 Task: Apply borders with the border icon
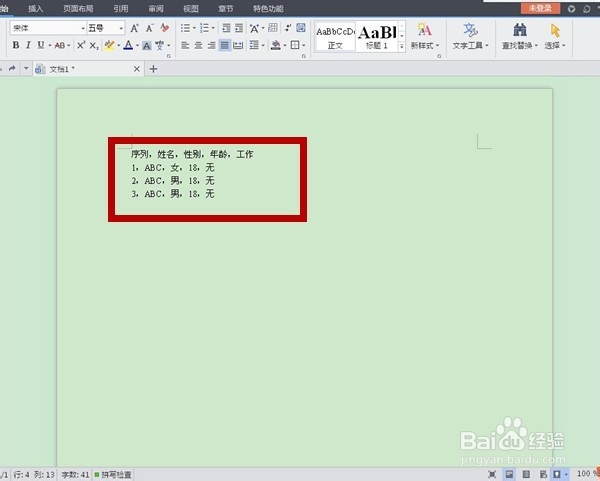click(x=295, y=45)
